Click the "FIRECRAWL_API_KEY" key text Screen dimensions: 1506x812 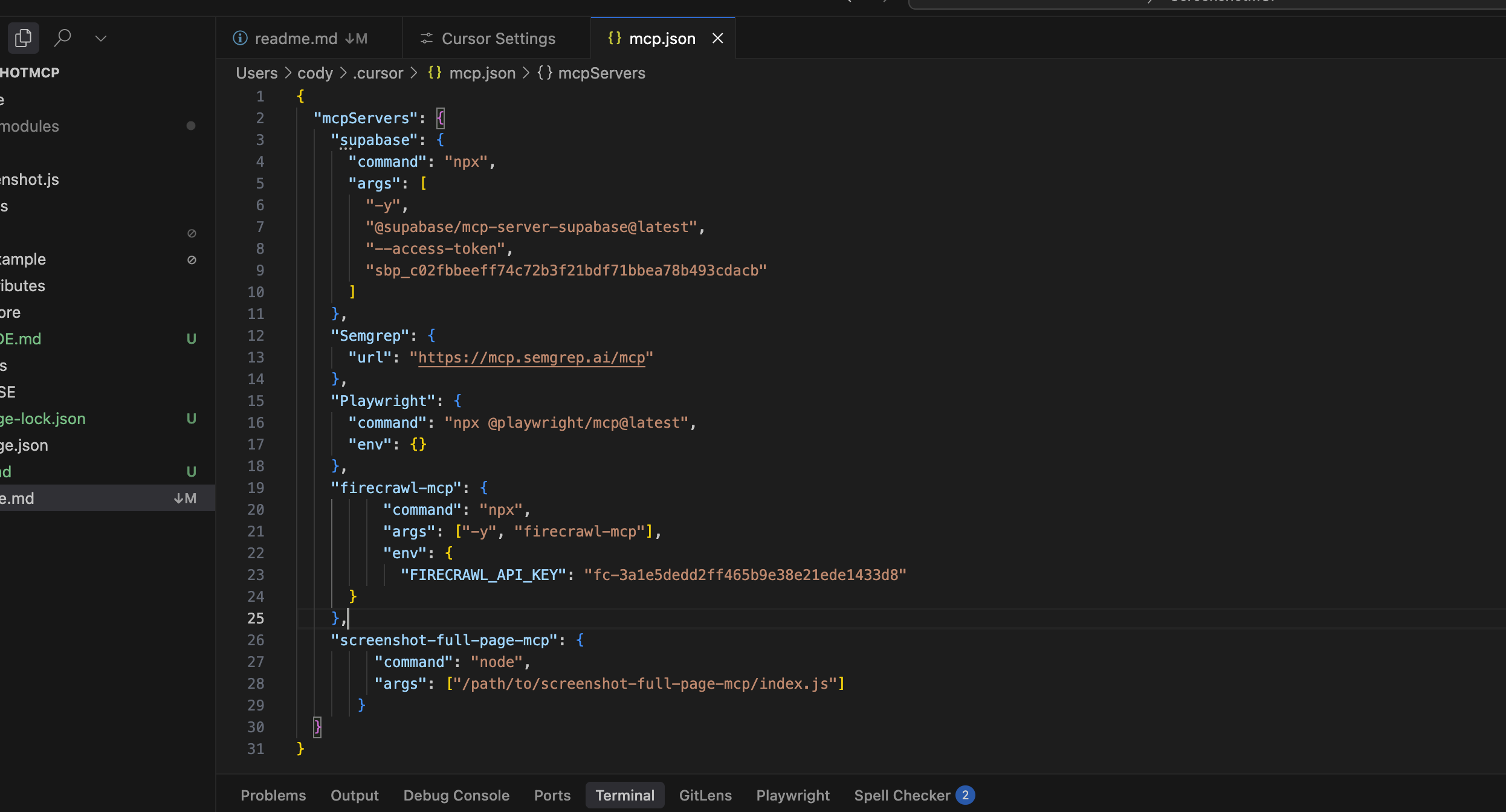point(483,575)
